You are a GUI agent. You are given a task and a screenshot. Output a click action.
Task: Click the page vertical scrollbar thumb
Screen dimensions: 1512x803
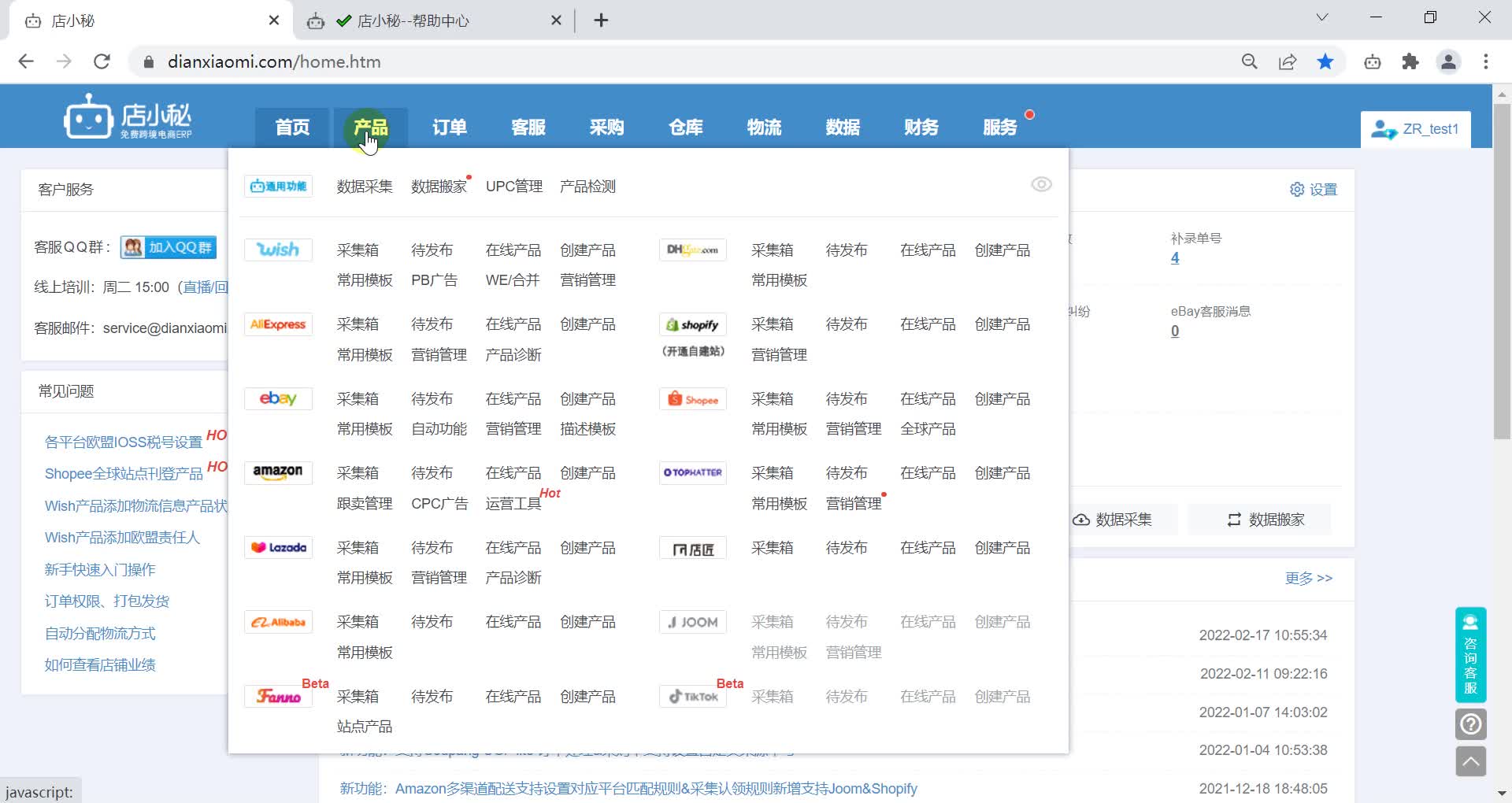1502,271
